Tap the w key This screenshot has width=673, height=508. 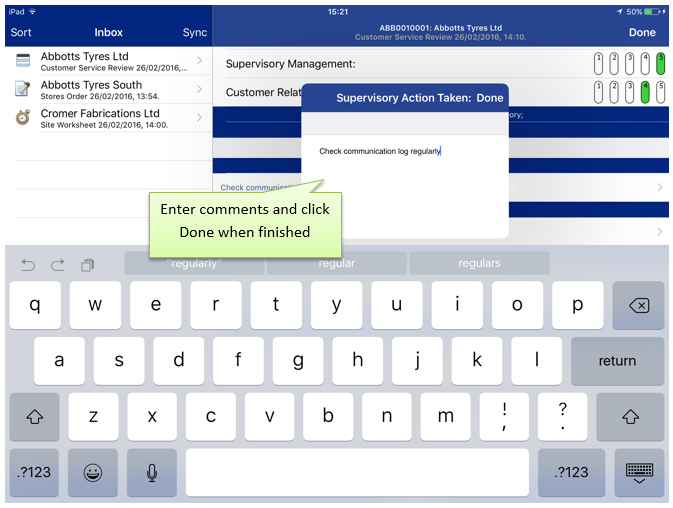tap(95, 305)
